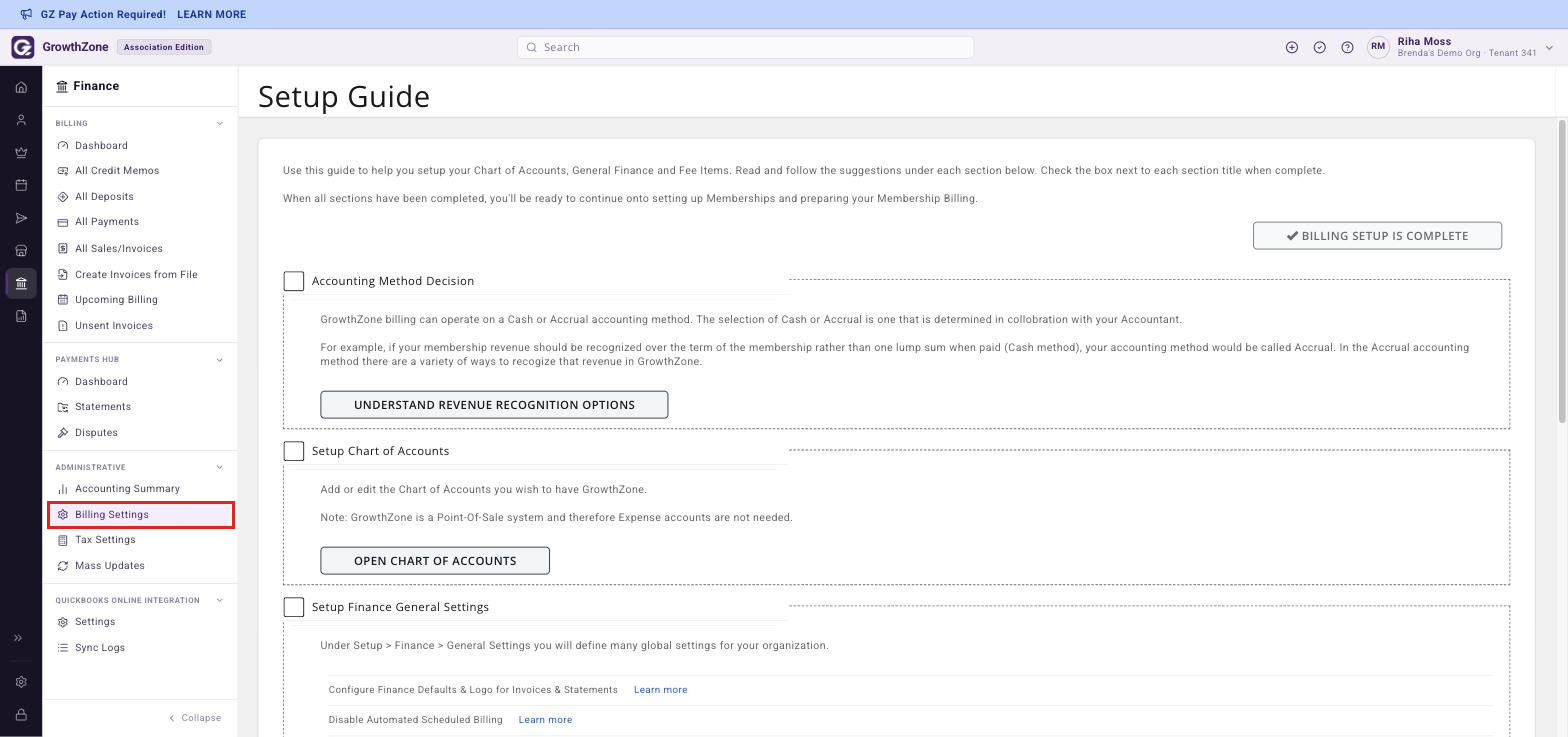Open the Home icon in the left rail
1568x737 pixels.
click(x=21, y=87)
